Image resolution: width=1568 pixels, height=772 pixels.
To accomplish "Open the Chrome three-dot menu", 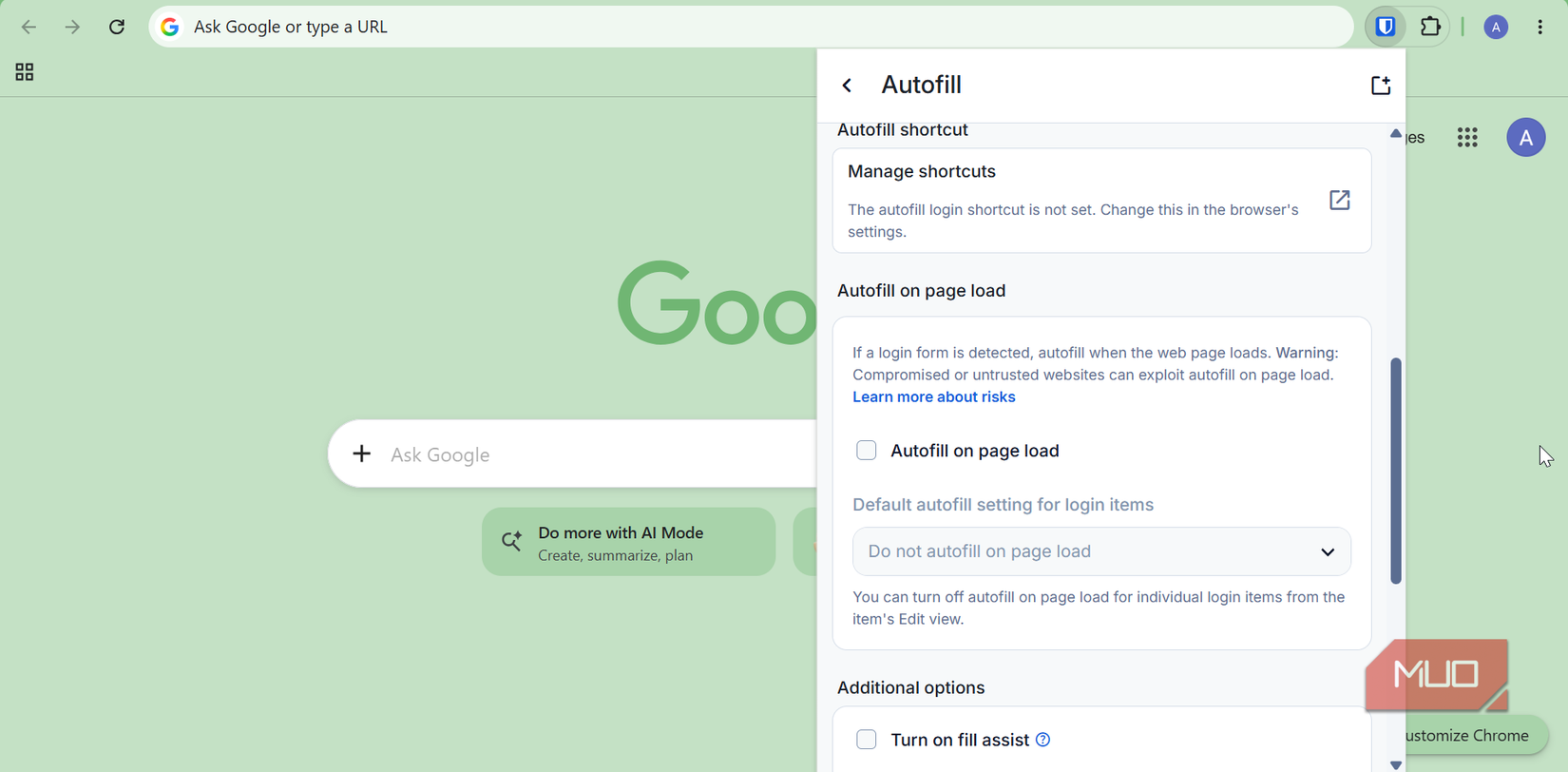I will tap(1540, 28).
